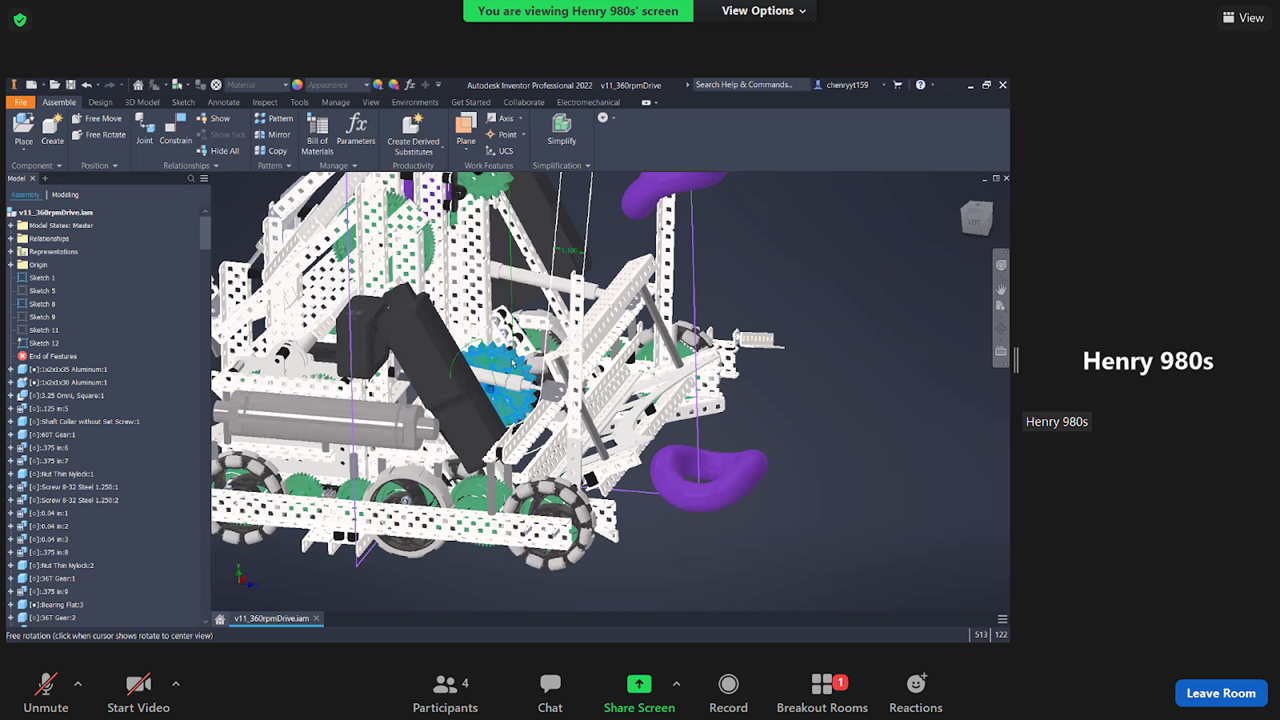Click the Place component tool
1280x720 pixels.
[23, 129]
